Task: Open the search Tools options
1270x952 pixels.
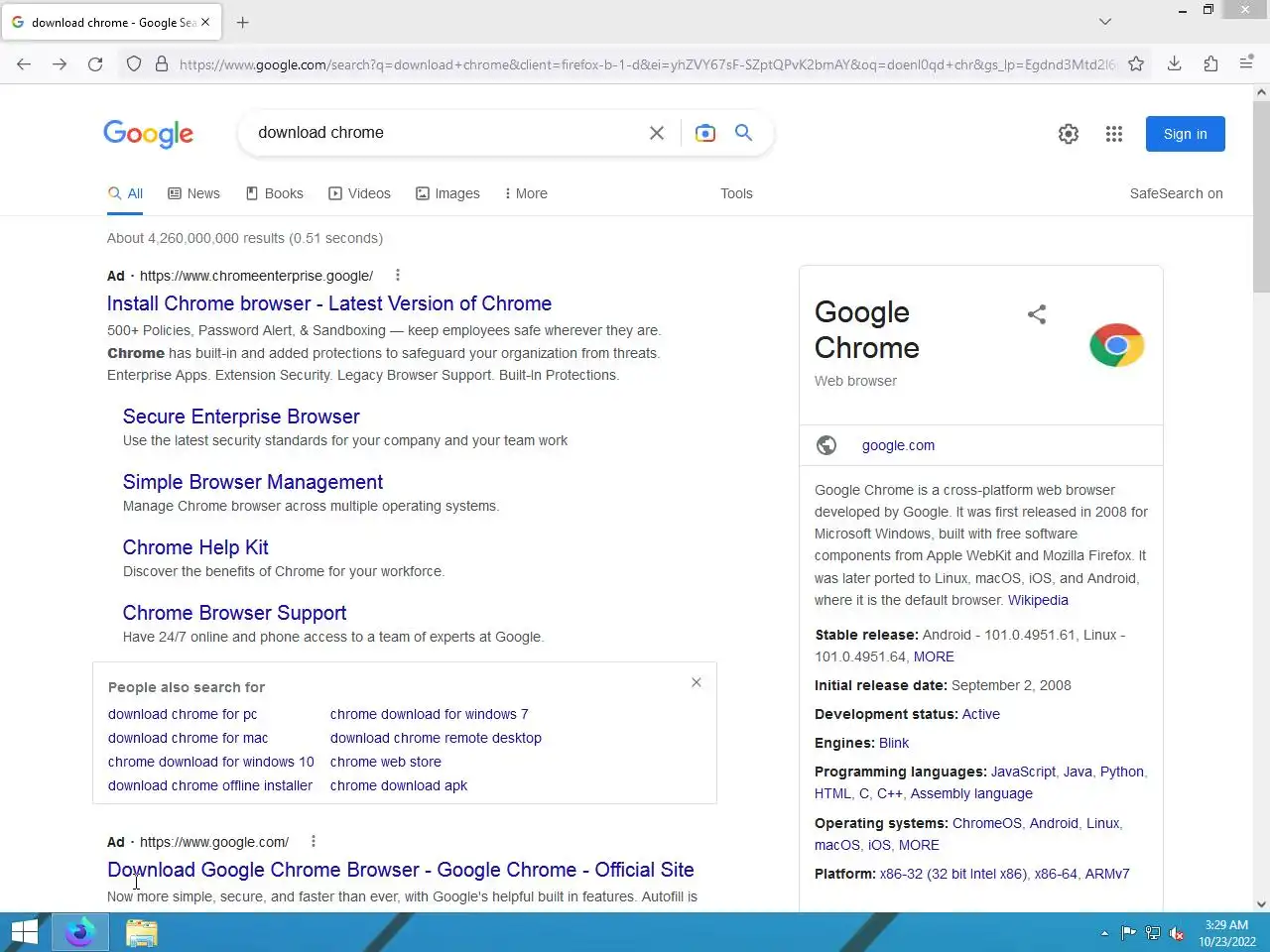Action: 736,193
